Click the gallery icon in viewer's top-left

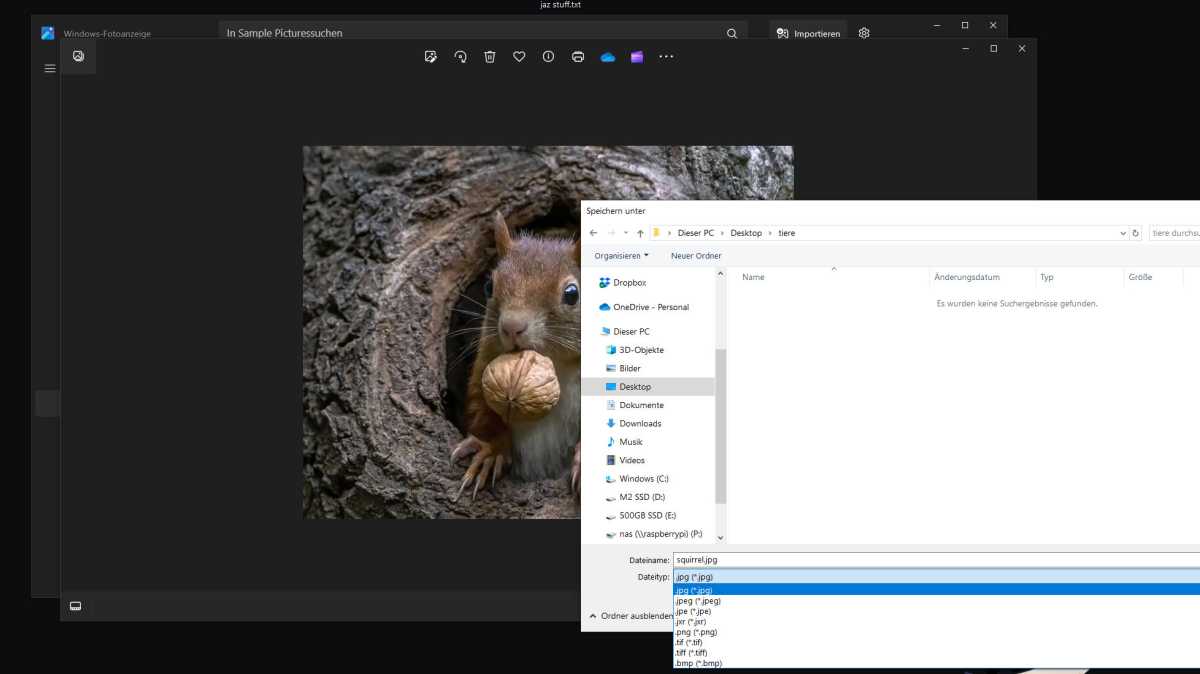78,56
